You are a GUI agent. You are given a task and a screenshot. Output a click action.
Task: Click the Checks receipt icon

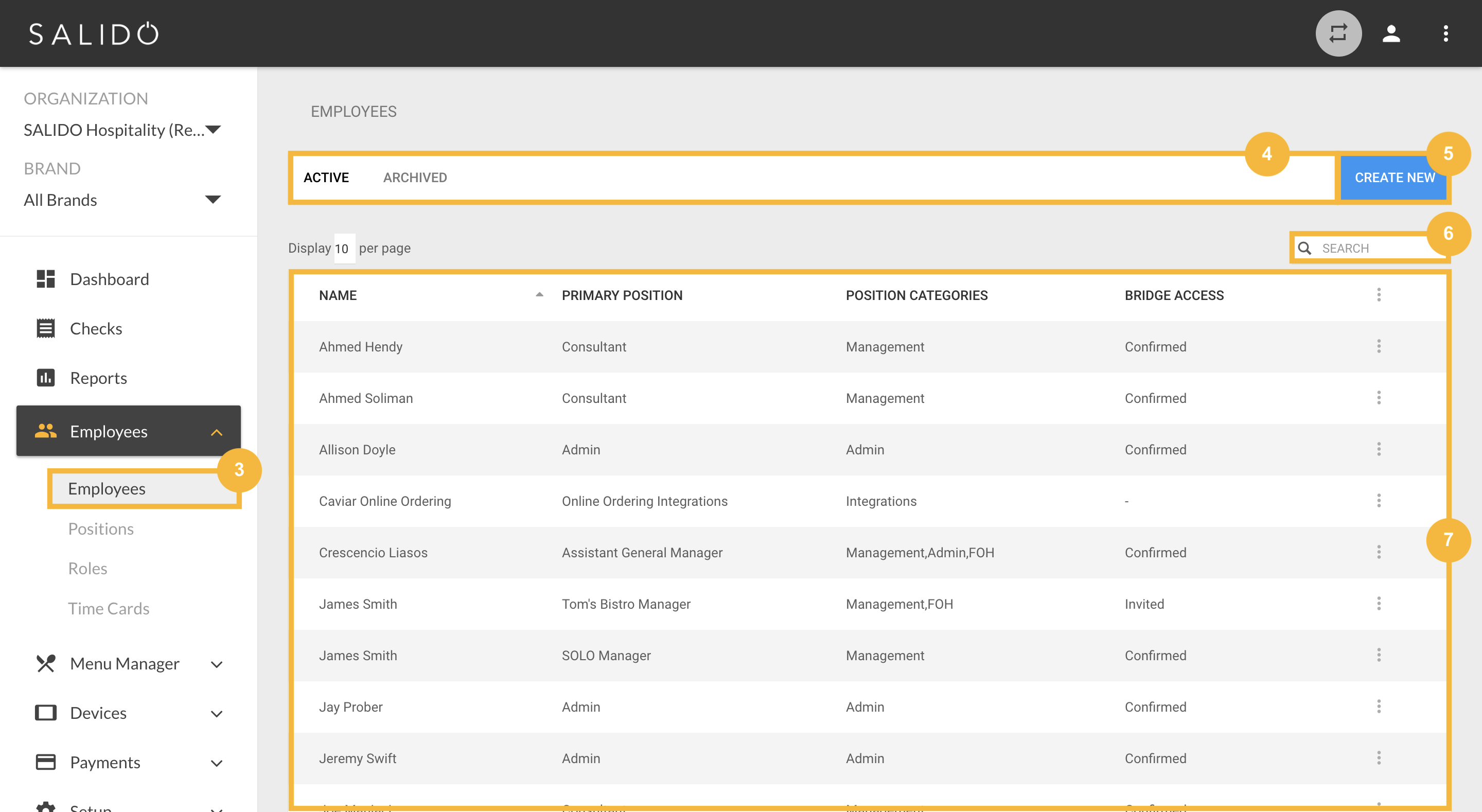point(45,328)
